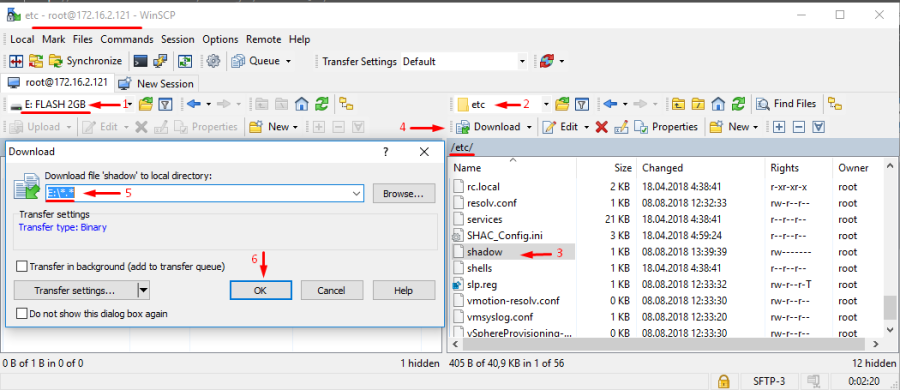The image size is (900, 390).
Task: Click home directory icon in left local panel
Action: pos(302,104)
